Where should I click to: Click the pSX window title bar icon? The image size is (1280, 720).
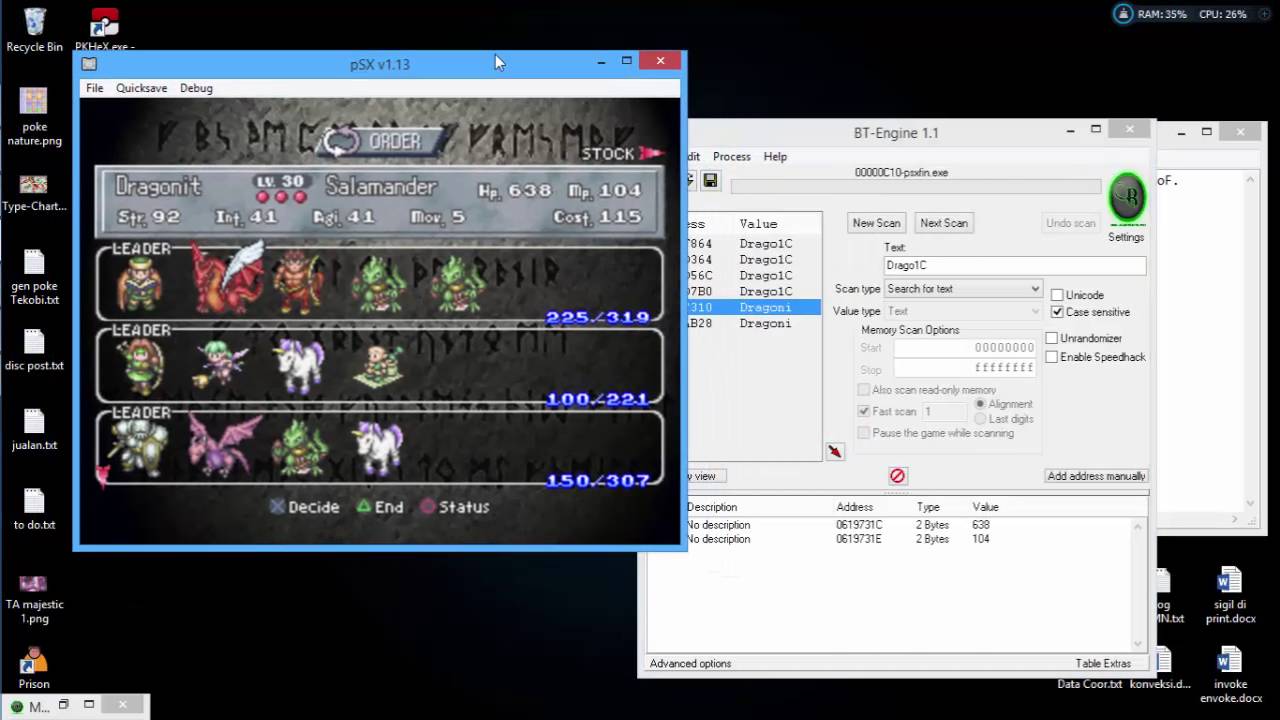click(89, 64)
